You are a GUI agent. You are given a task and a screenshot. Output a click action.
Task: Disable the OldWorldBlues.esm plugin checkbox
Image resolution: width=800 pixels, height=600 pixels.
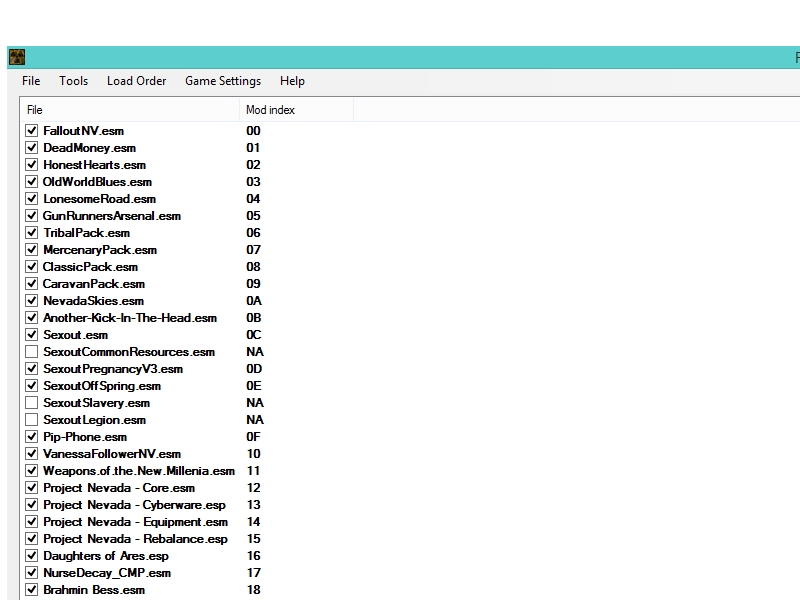click(32, 182)
